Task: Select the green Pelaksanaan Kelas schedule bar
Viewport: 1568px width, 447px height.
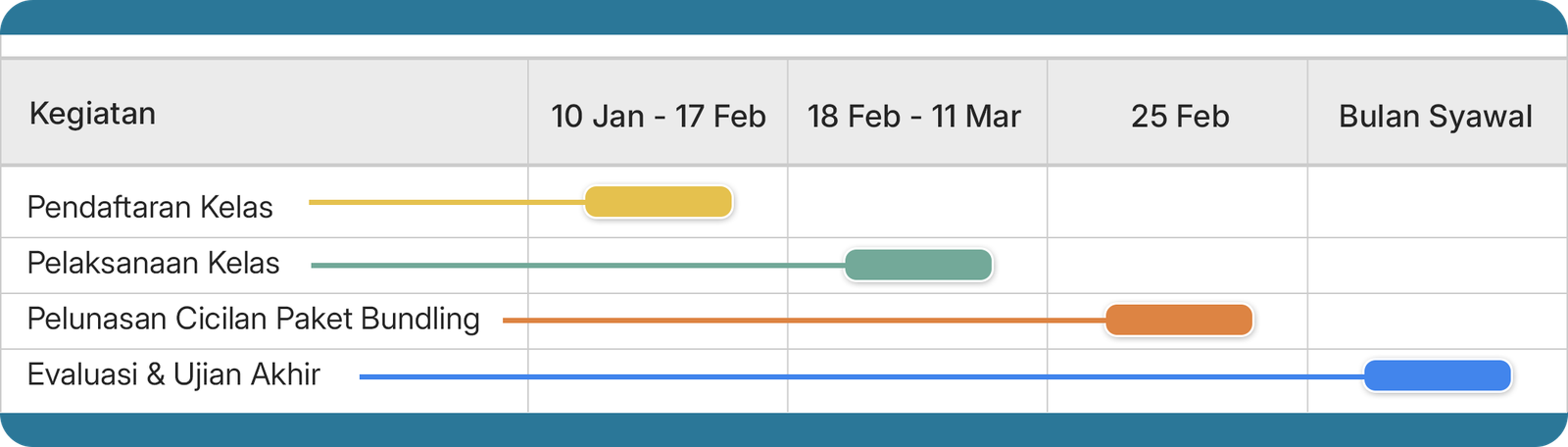Action: (x=918, y=265)
